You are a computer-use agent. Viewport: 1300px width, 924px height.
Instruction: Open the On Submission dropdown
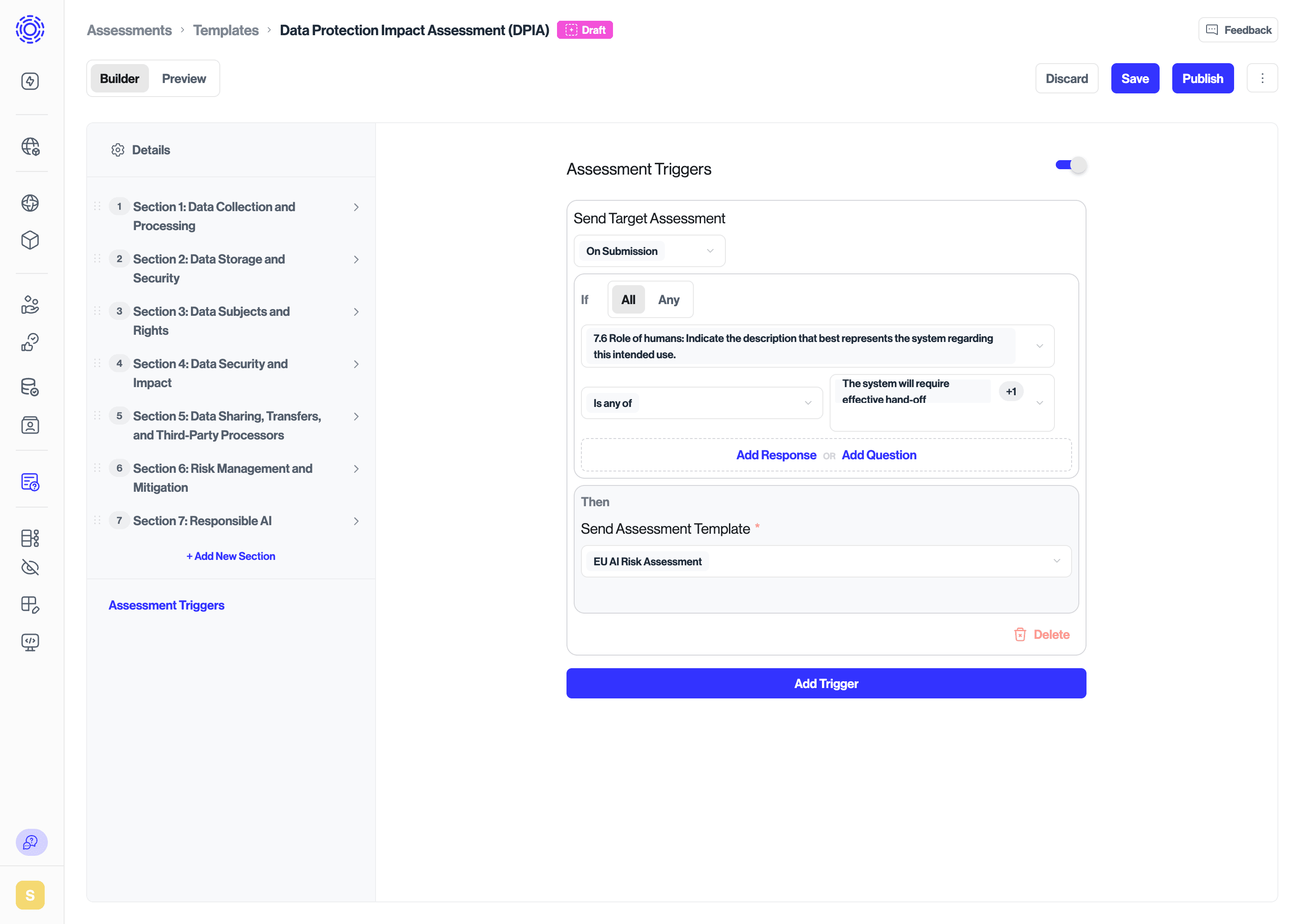649,251
